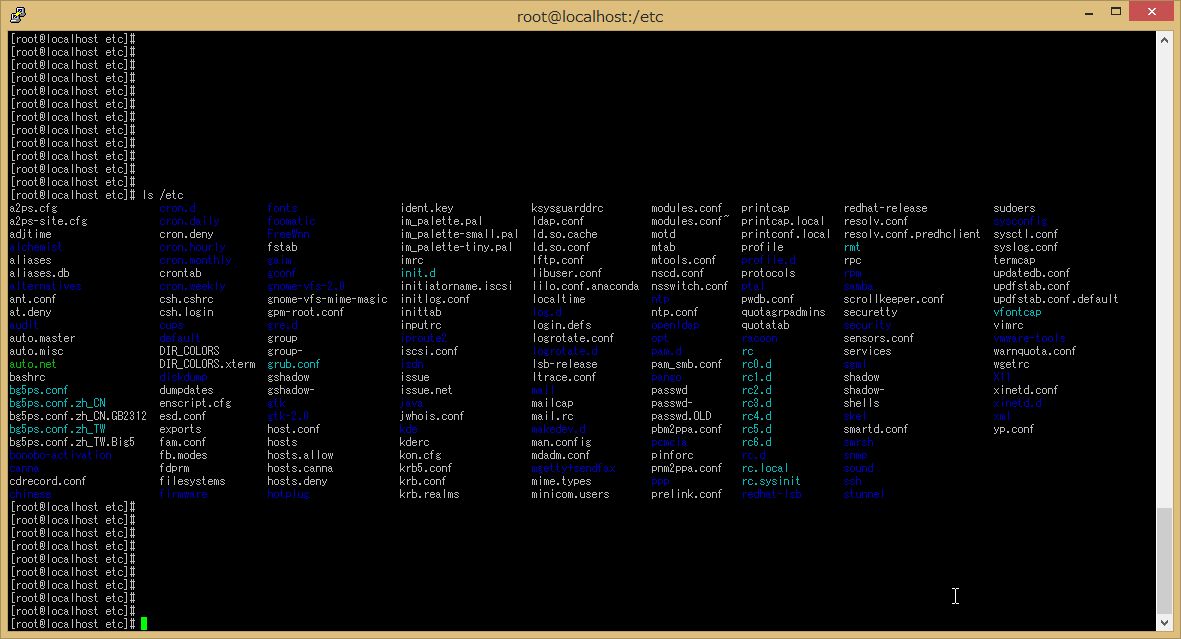Click the green terminal cursor block
Viewport: 1181px width, 639px height.
coord(144,624)
